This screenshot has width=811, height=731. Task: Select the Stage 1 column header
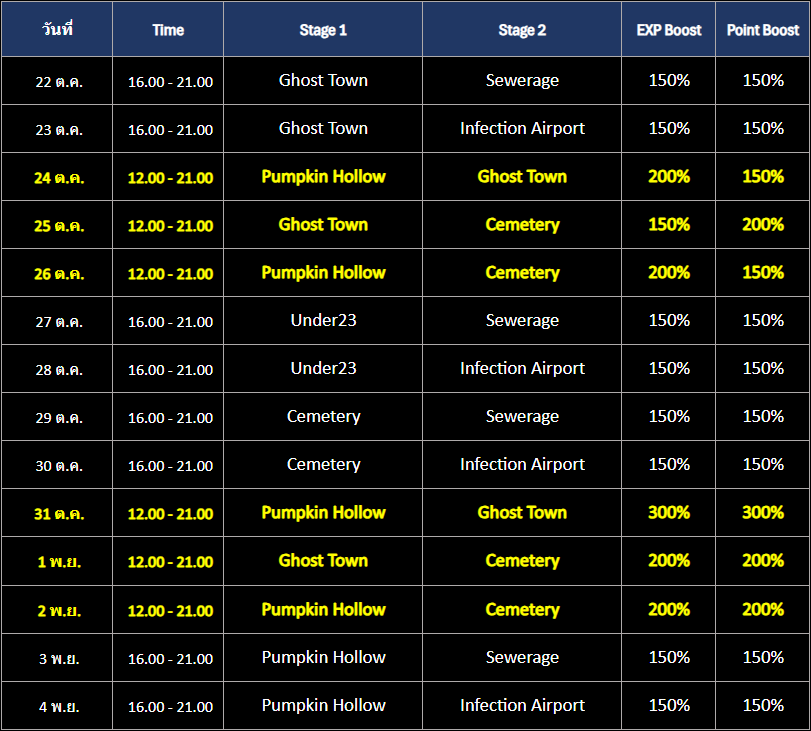pyautogui.click(x=323, y=30)
